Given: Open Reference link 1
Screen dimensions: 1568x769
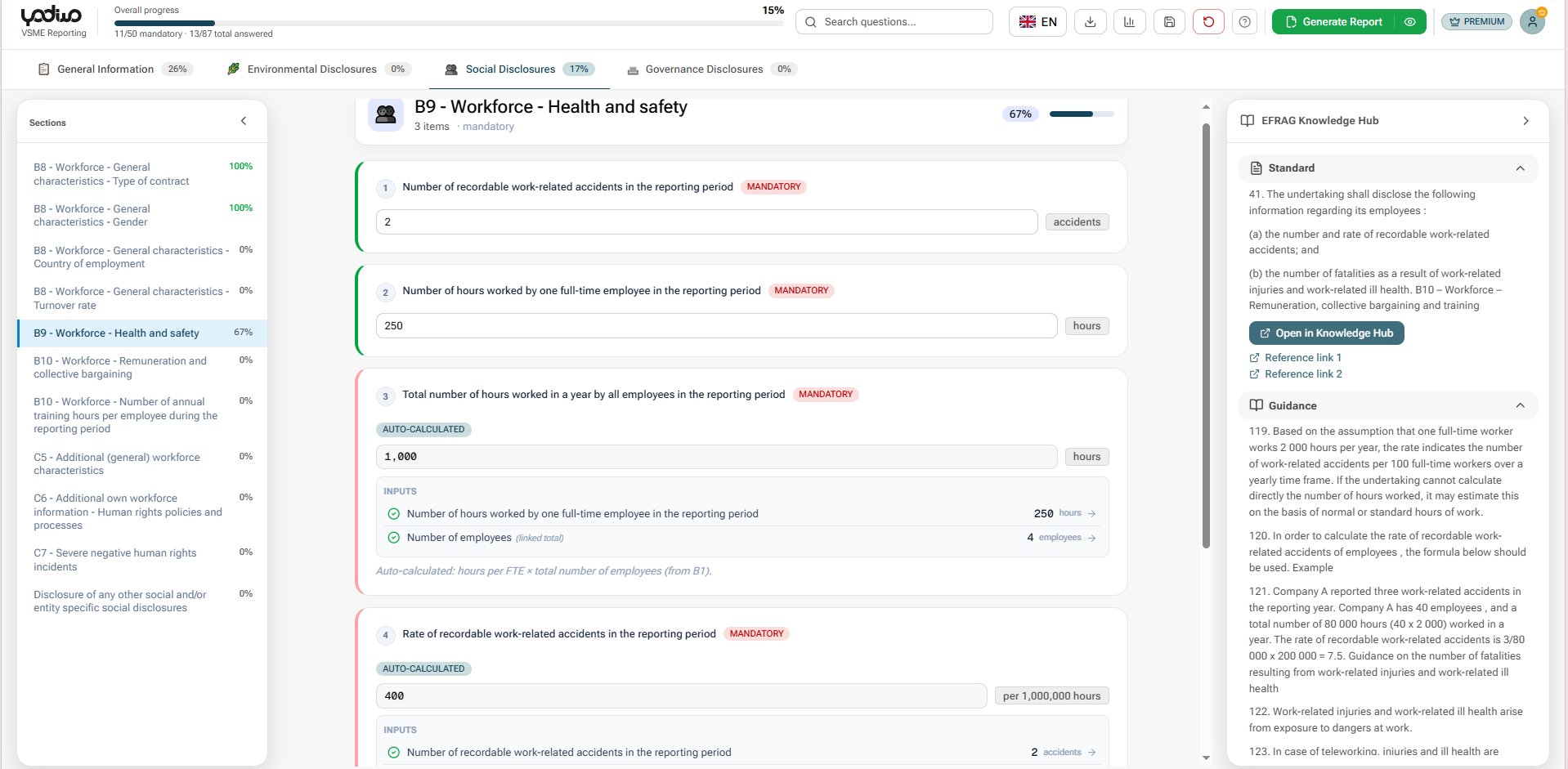Looking at the screenshot, I should point(1303,358).
